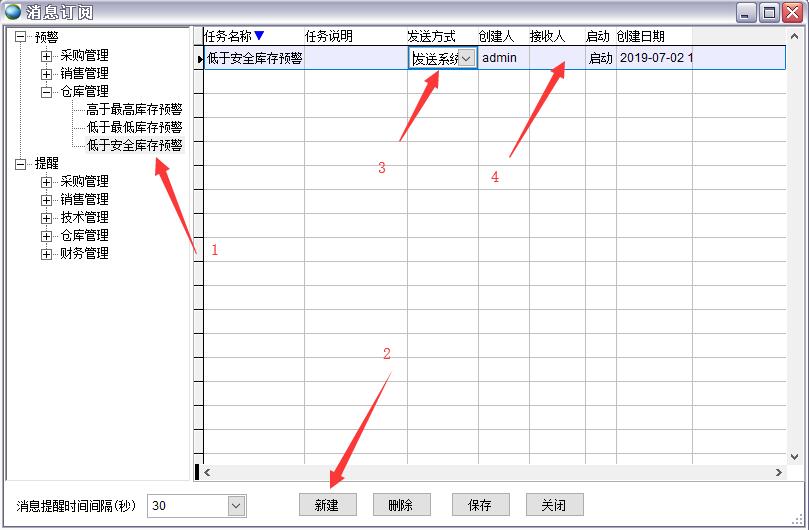The image size is (809, 530).
Task: Click the blue sort arrow on 任务名称 column
Action: (259, 36)
